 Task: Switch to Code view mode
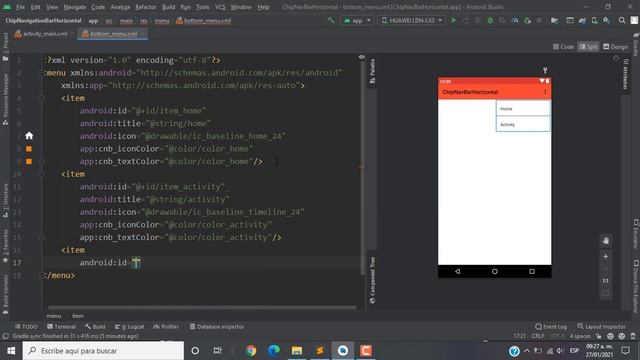tap(563, 47)
